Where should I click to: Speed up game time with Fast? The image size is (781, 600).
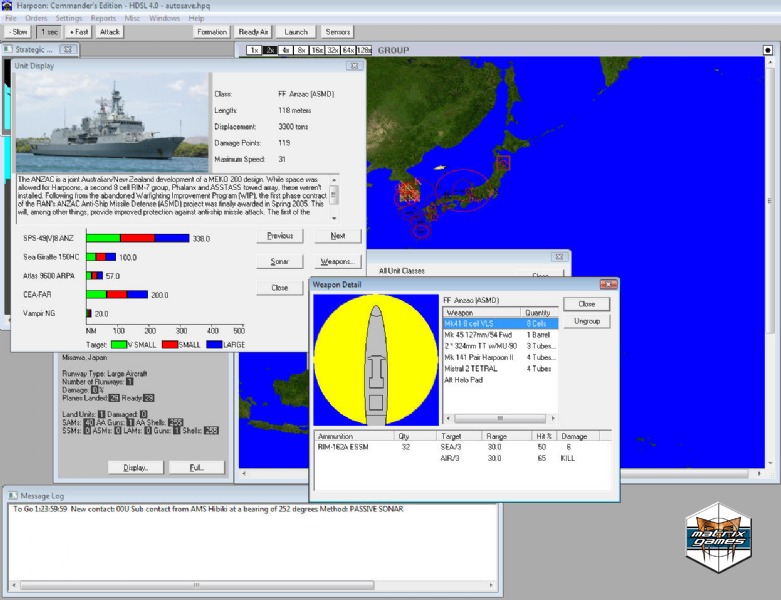click(78, 32)
